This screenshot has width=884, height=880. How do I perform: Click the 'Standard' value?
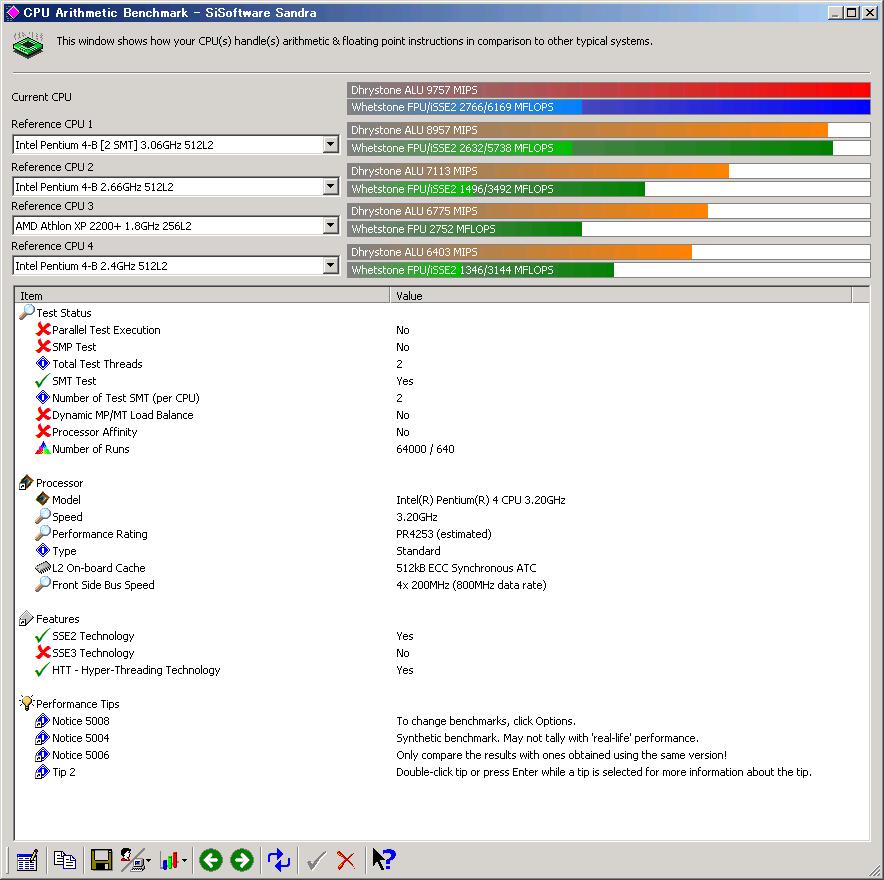coord(418,551)
